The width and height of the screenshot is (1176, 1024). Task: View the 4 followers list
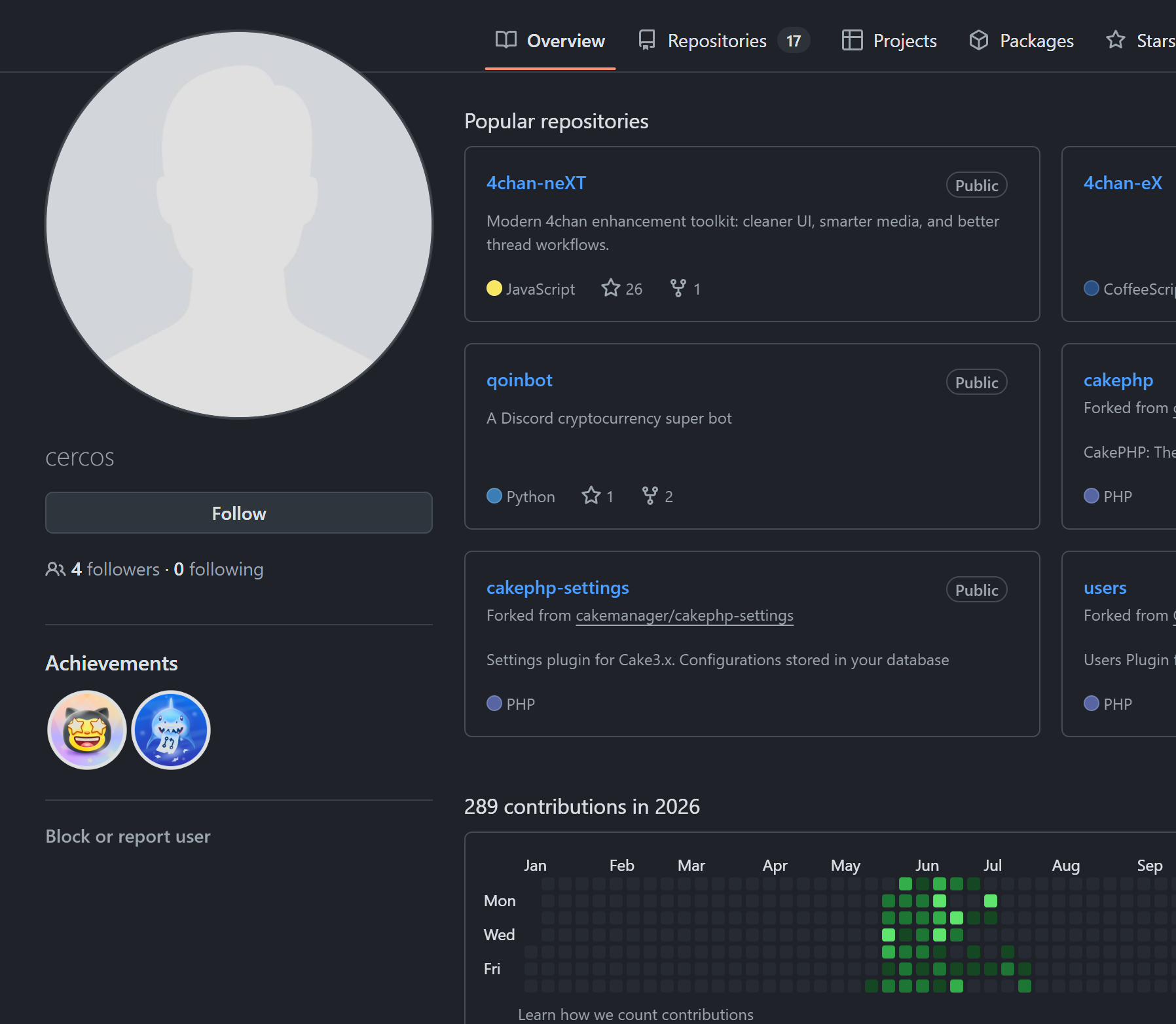tap(115, 569)
